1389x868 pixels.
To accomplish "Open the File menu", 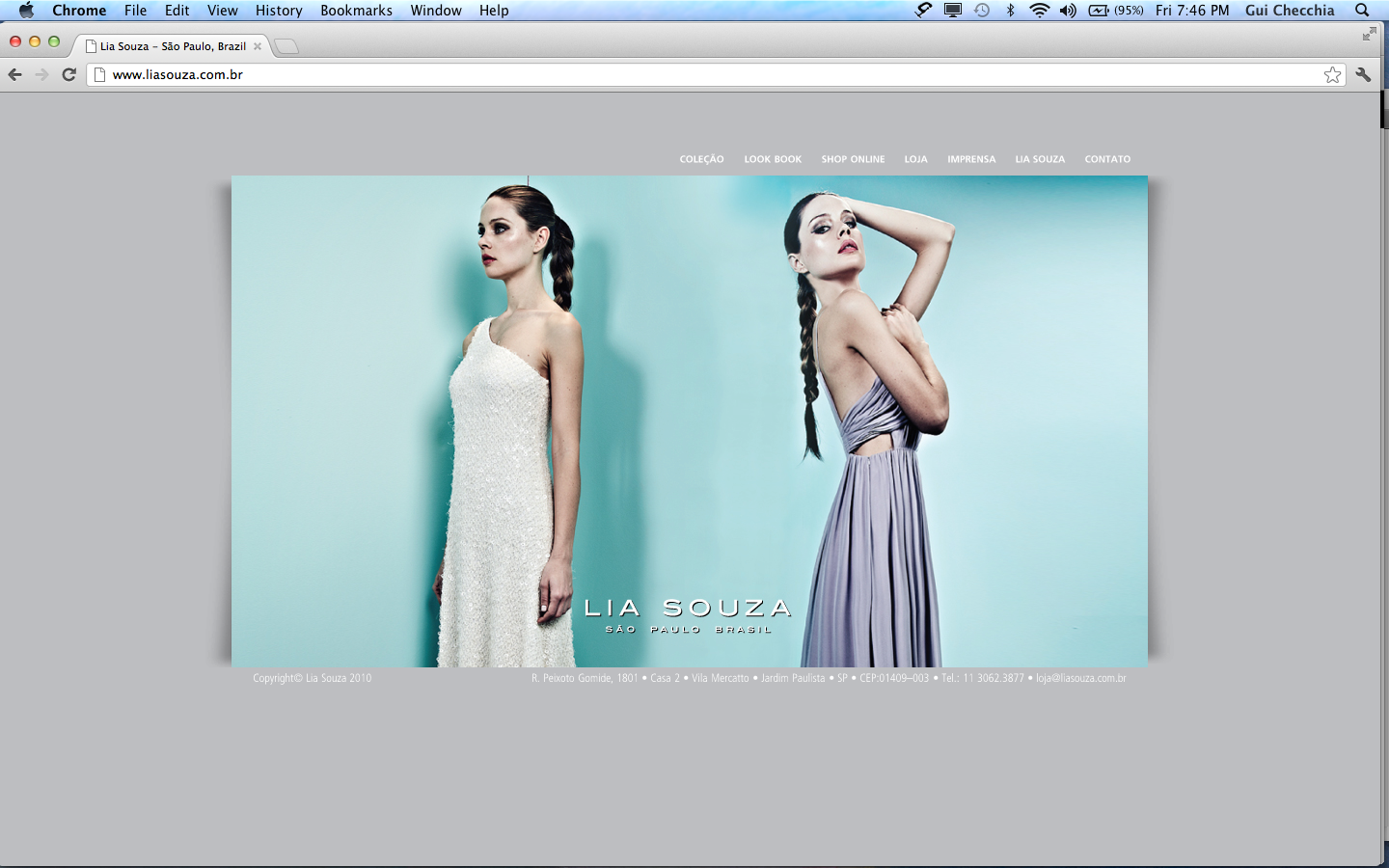I will click(x=136, y=11).
